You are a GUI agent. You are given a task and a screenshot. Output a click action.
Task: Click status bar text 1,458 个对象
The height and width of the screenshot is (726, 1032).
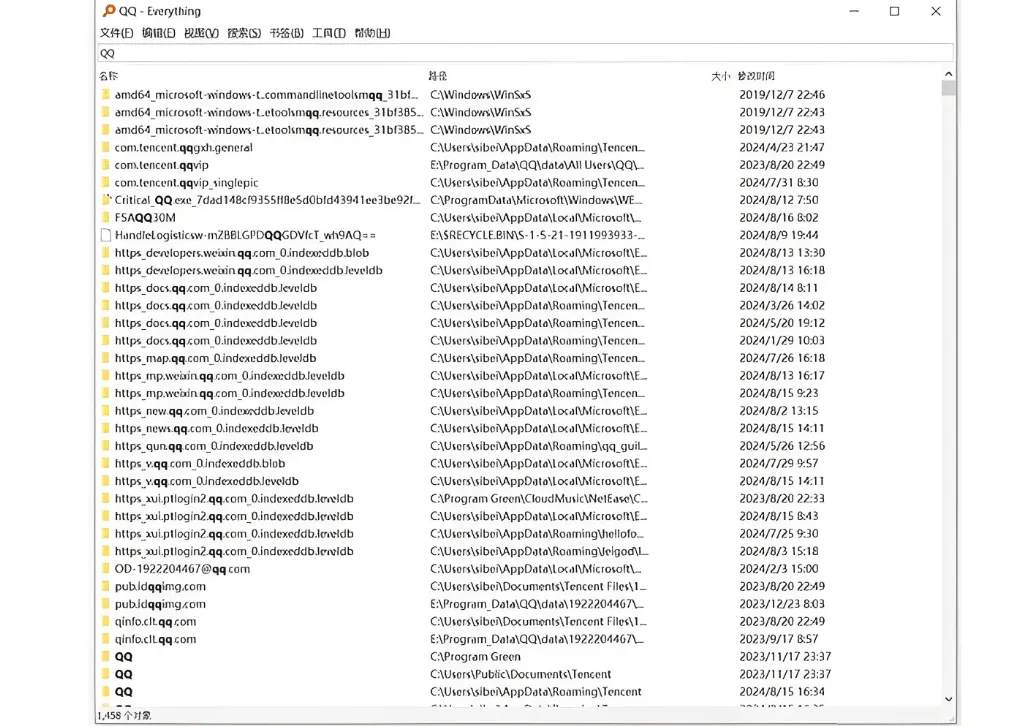point(124,715)
